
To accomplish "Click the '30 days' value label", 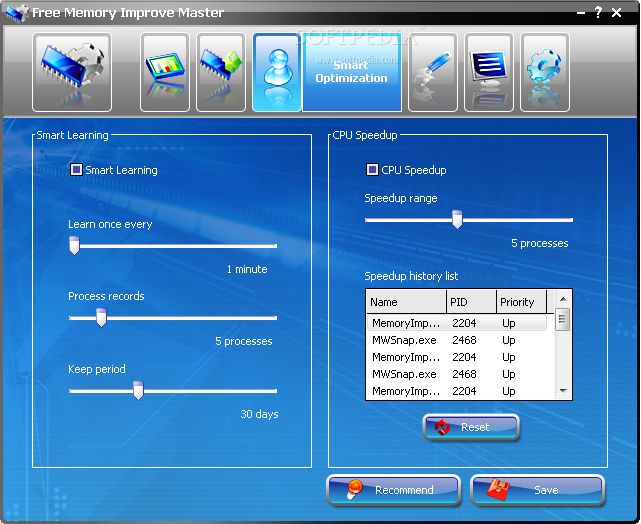I will click(x=259, y=414).
